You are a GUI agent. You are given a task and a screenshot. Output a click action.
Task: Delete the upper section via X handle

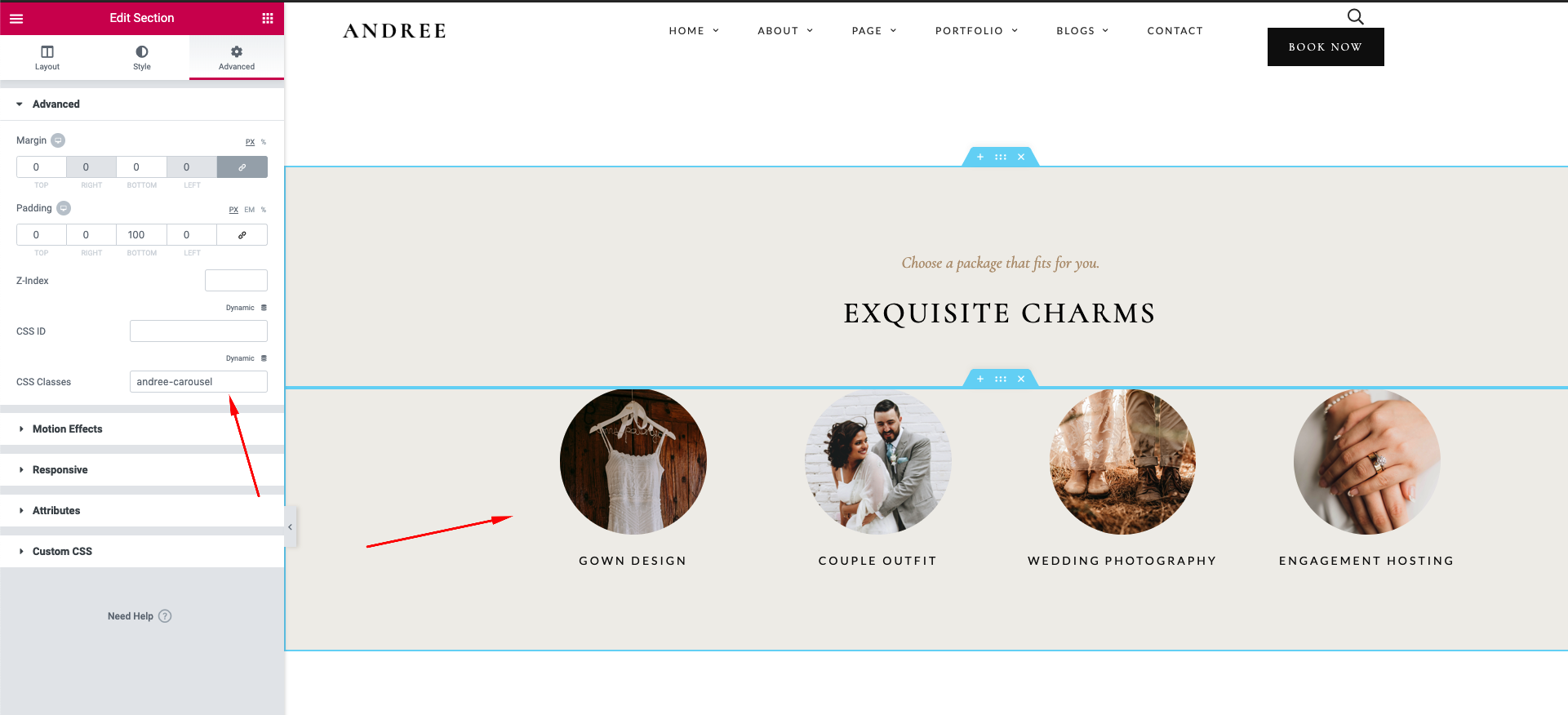pos(1021,157)
